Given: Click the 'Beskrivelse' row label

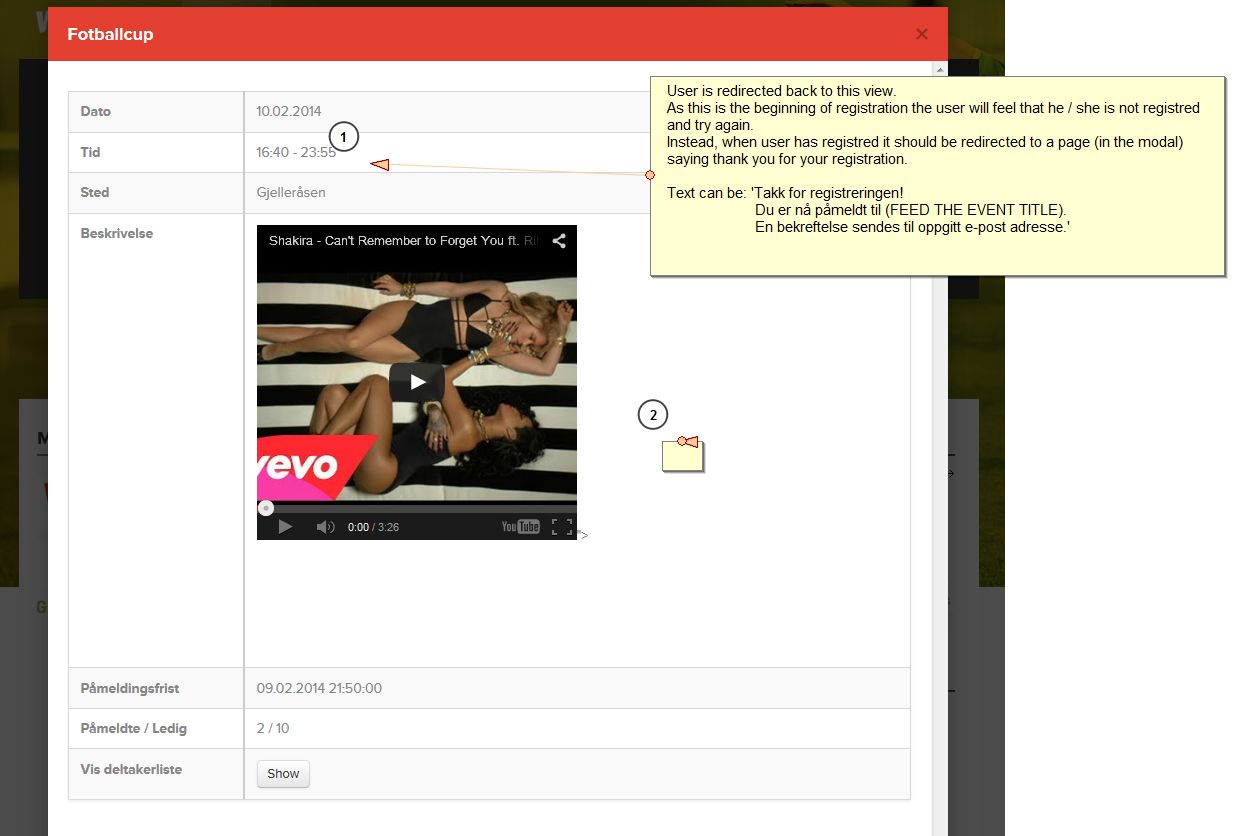Looking at the screenshot, I should click(x=117, y=234).
